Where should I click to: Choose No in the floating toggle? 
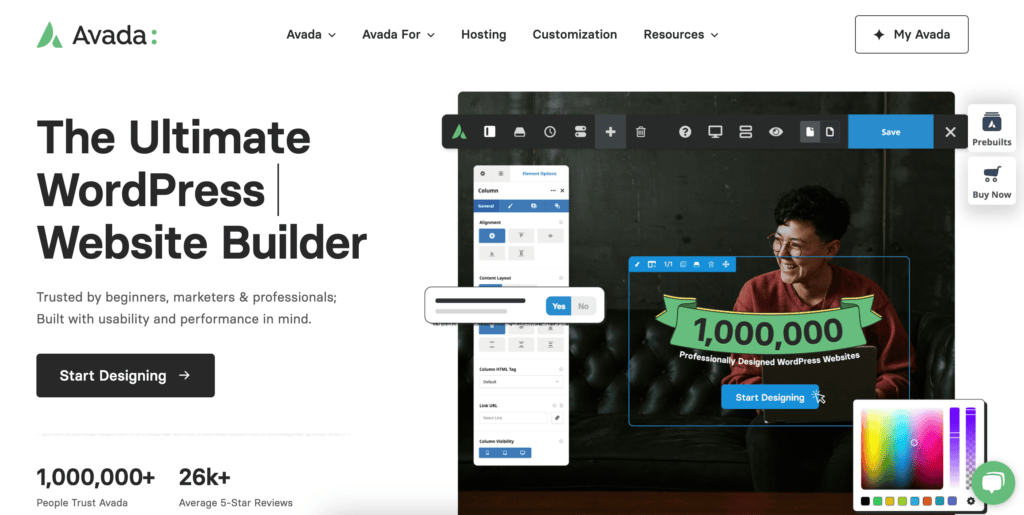tap(583, 305)
